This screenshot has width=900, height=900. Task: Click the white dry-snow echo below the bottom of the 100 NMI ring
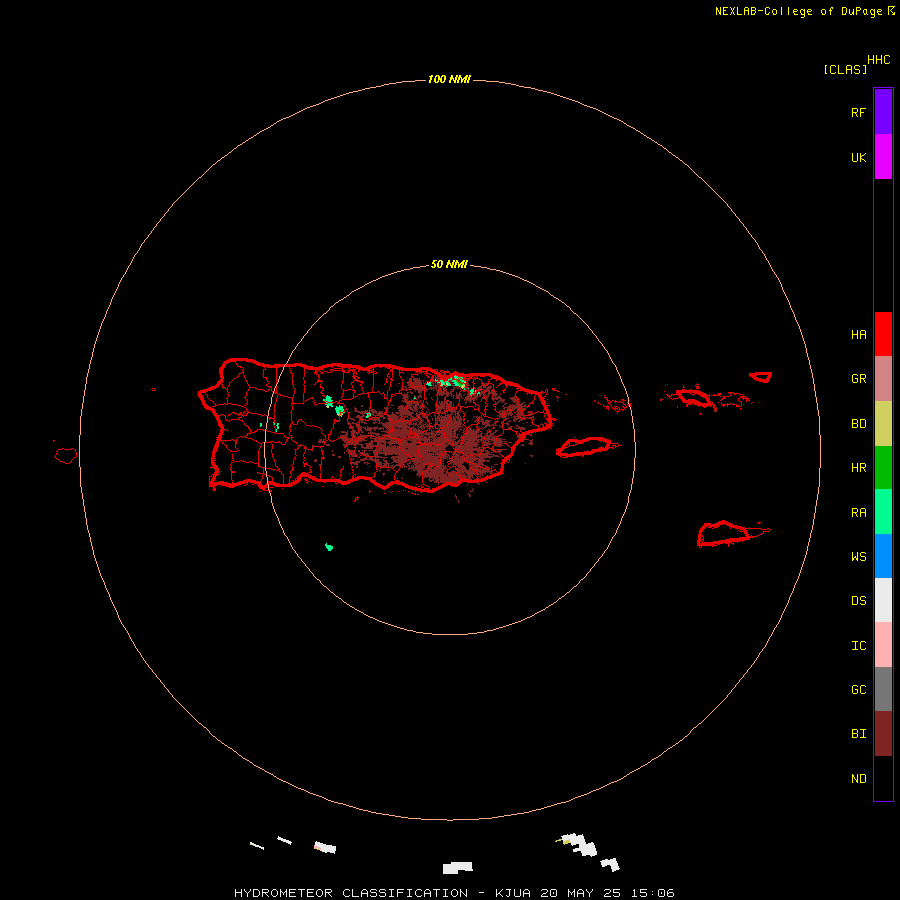click(x=457, y=867)
